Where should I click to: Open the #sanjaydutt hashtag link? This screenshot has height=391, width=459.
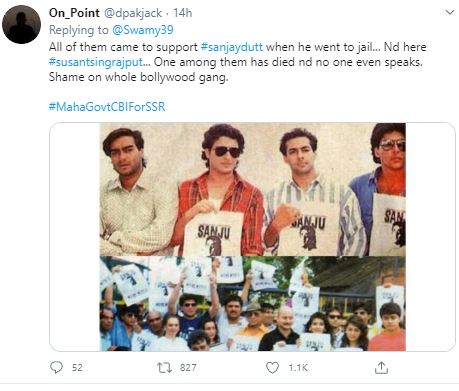tap(232, 47)
